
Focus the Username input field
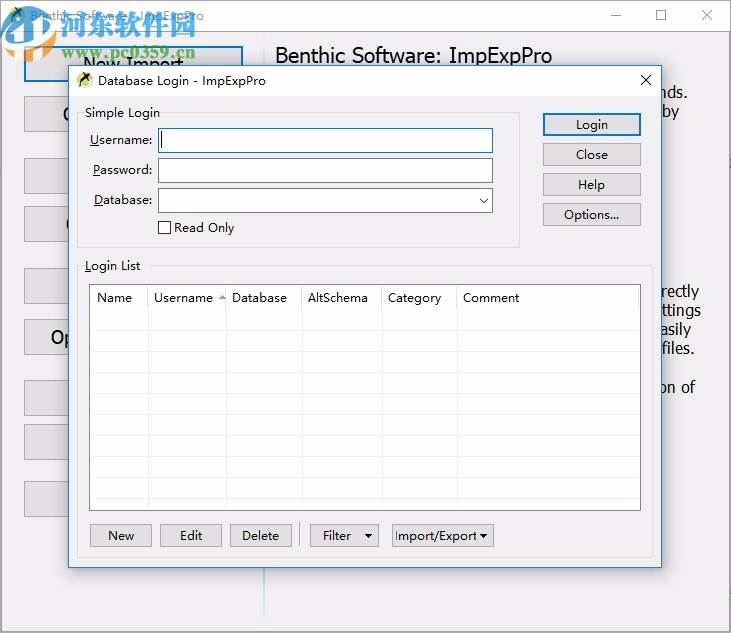tap(325, 140)
